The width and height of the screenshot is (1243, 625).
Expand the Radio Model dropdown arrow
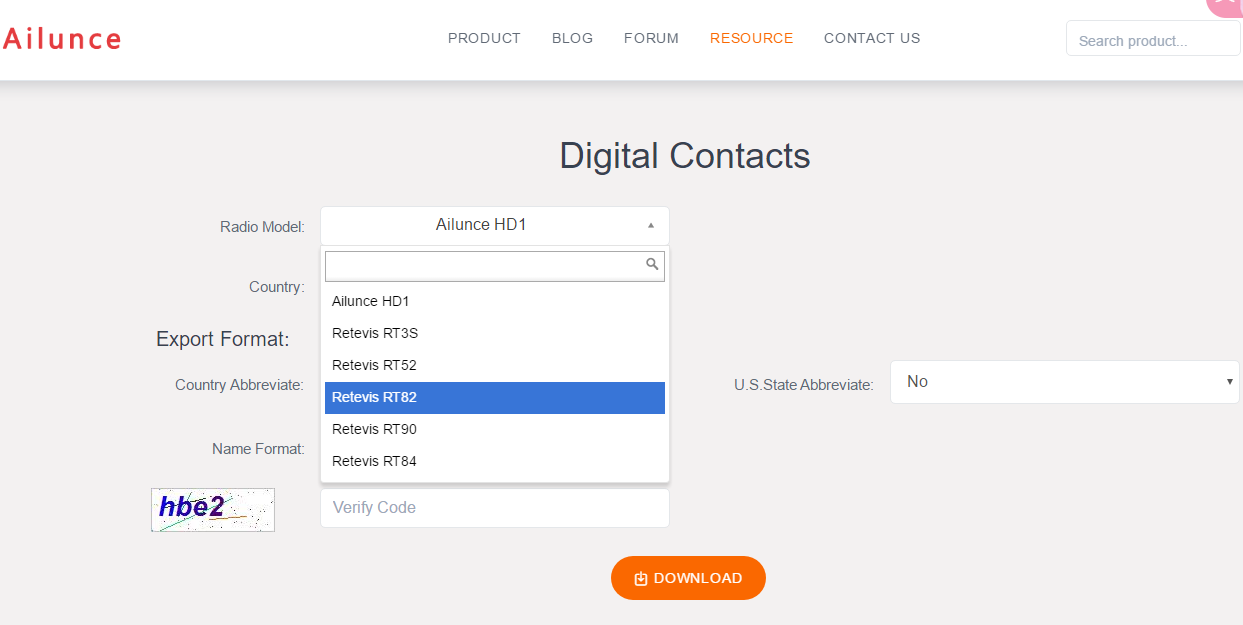(x=651, y=226)
